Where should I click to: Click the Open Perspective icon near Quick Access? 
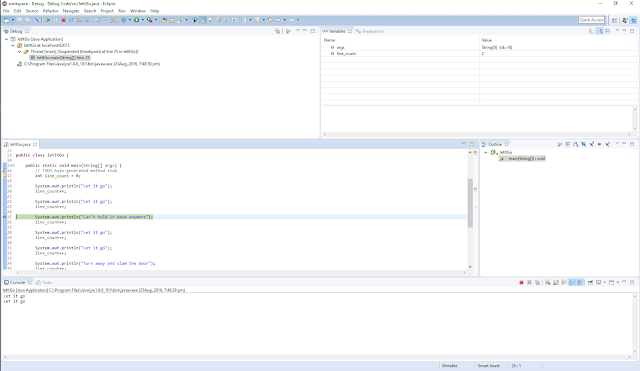click(615, 20)
